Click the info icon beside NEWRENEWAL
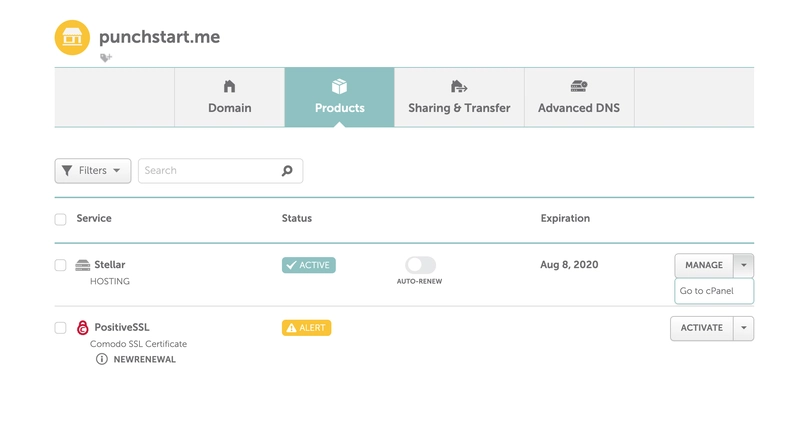This screenshot has height=442, width=800. [102, 359]
